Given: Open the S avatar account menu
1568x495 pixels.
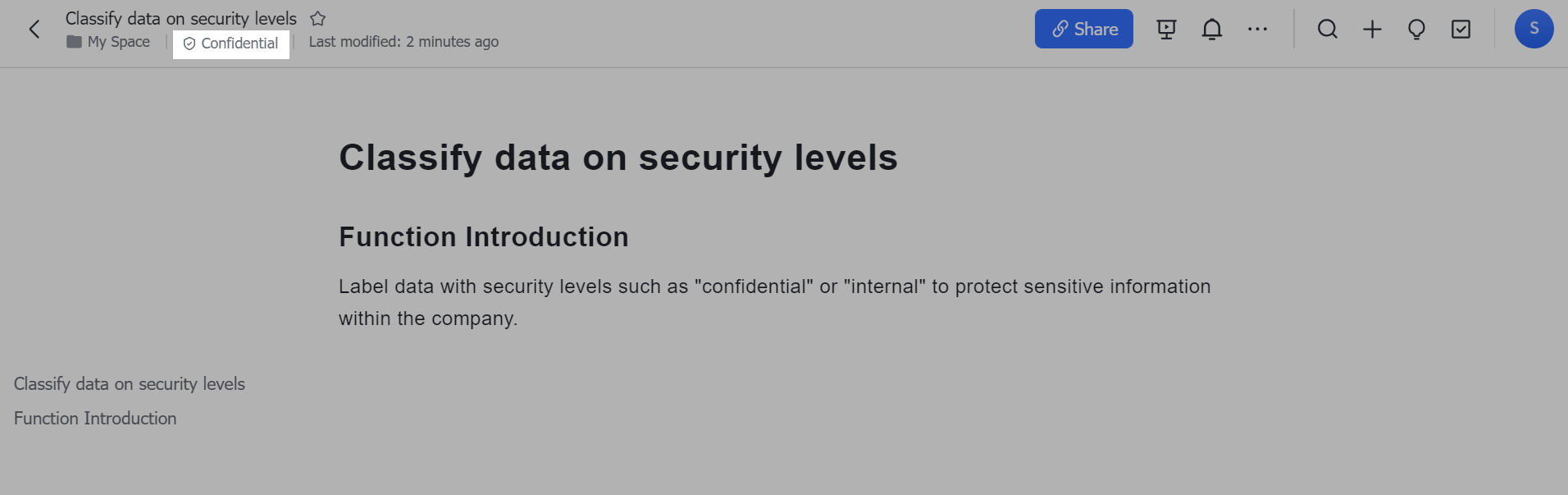Looking at the screenshot, I should coord(1534,29).
